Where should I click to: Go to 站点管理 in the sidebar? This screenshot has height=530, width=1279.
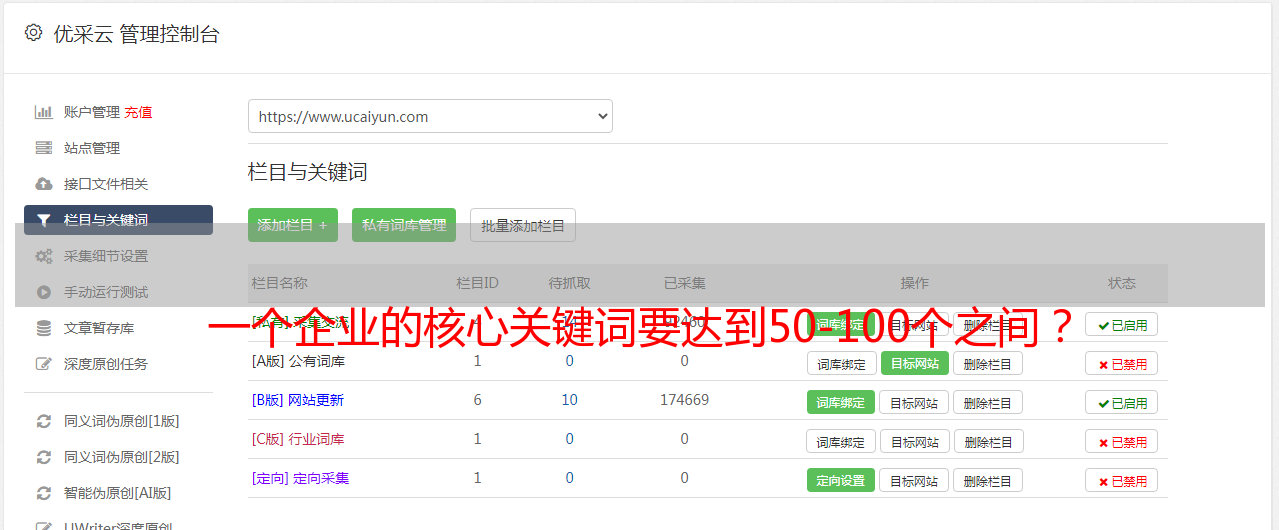[x=92, y=148]
